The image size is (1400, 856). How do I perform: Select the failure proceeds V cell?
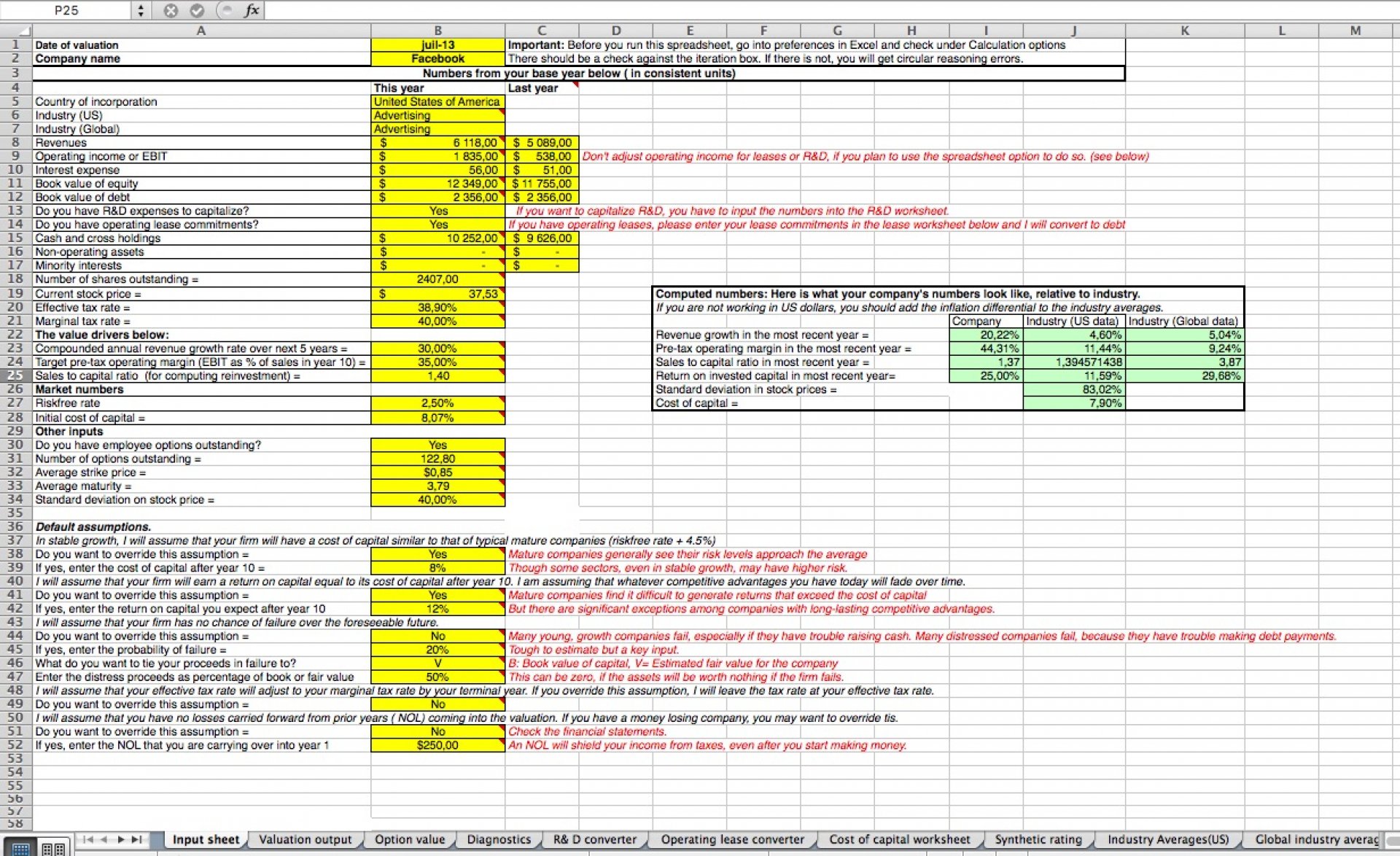tap(437, 664)
